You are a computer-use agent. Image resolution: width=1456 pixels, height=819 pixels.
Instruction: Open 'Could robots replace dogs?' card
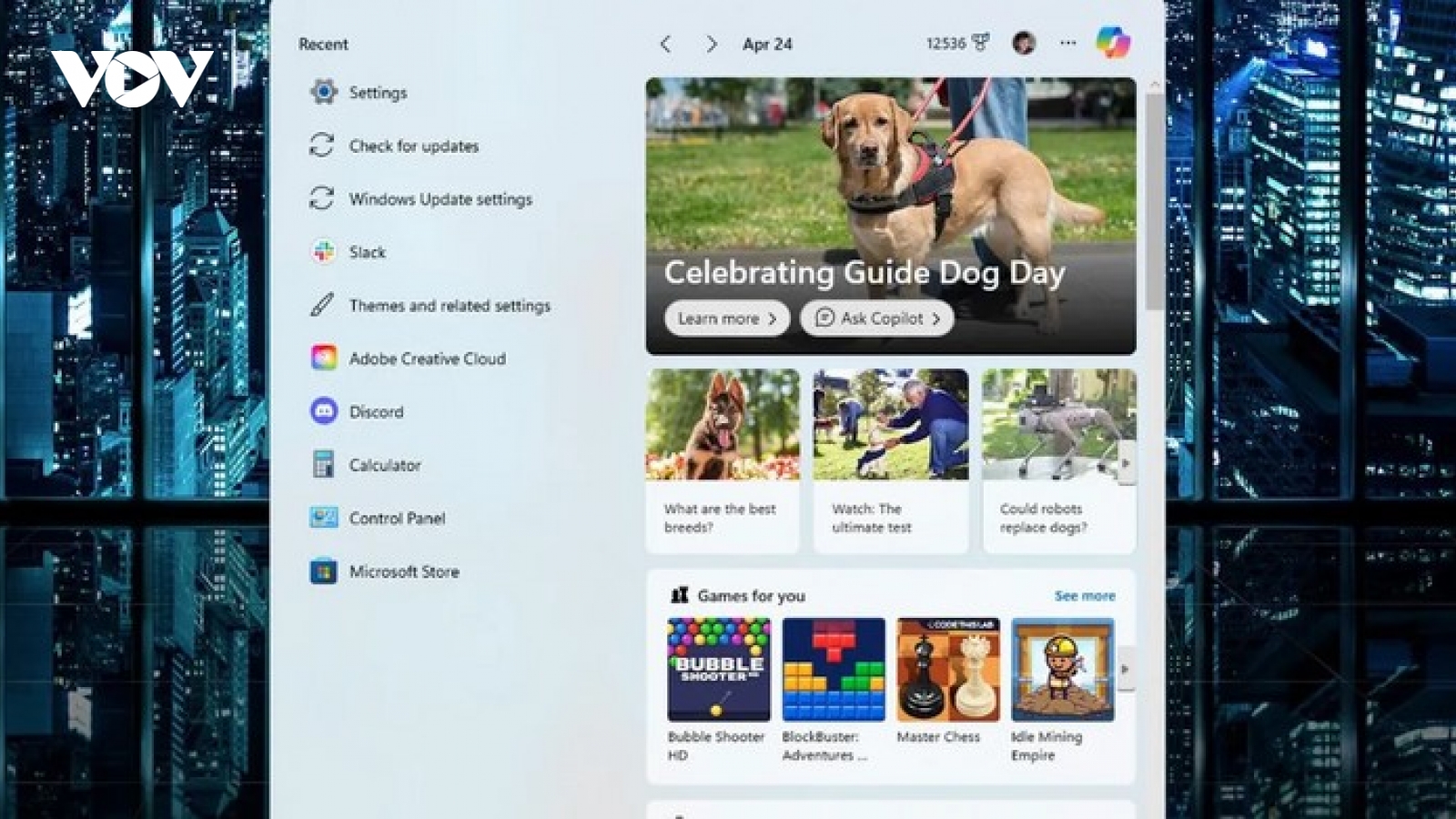tap(1059, 460)
